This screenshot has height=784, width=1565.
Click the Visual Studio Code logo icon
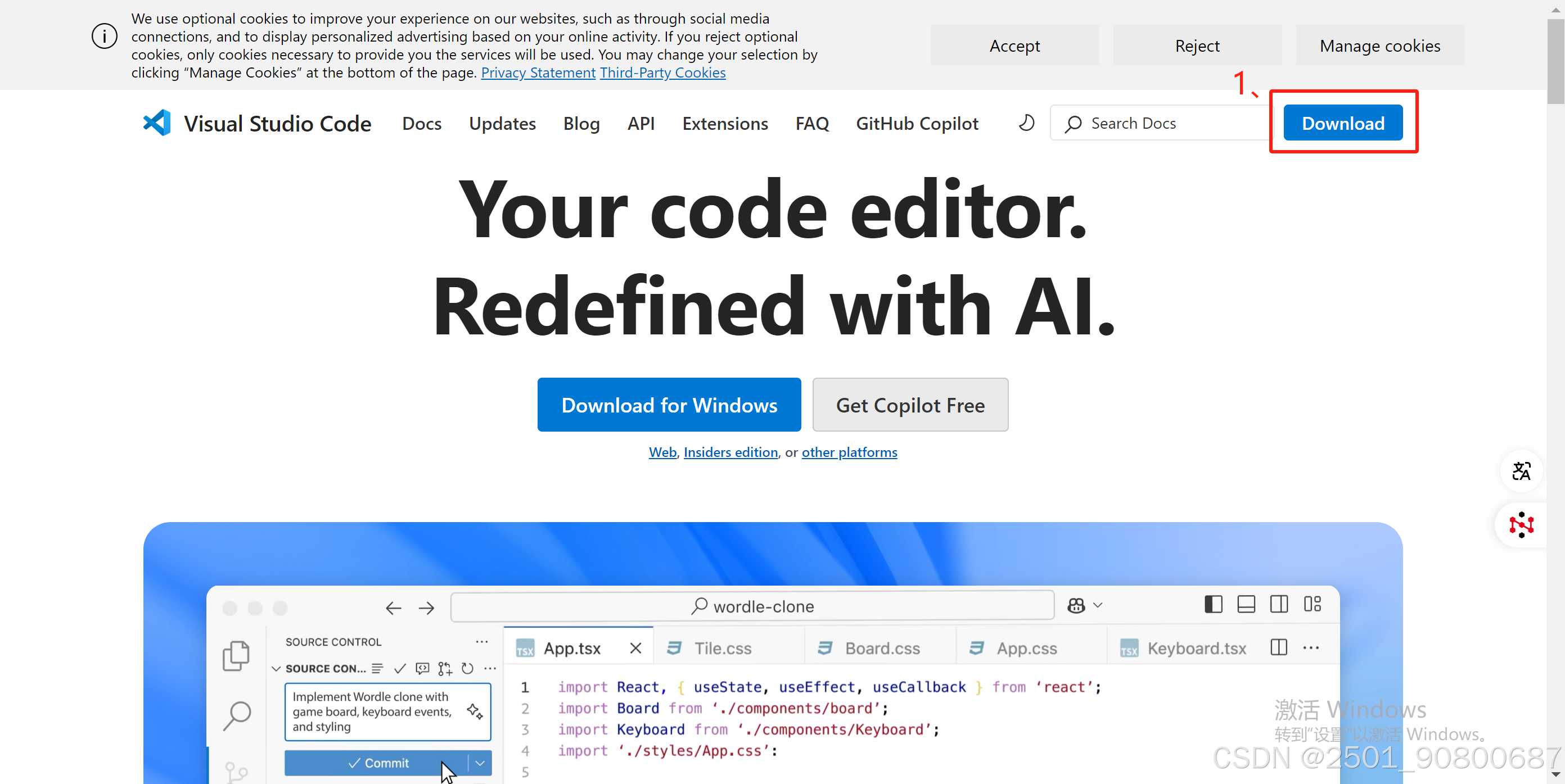pyautogui.click(x=157, y=123)
